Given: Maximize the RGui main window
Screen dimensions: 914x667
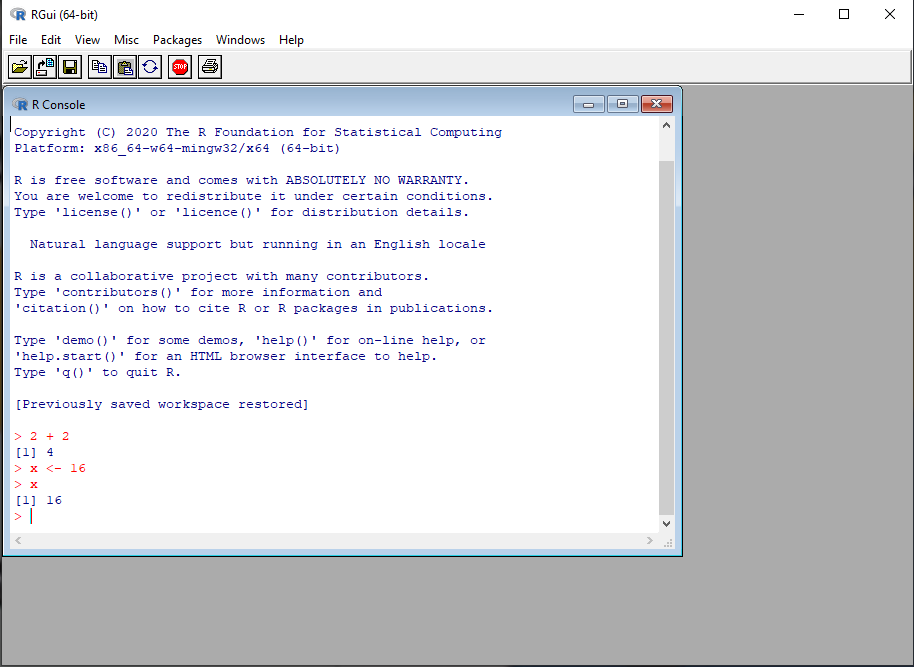Looking at the screenshot, I should coord(843,15).
